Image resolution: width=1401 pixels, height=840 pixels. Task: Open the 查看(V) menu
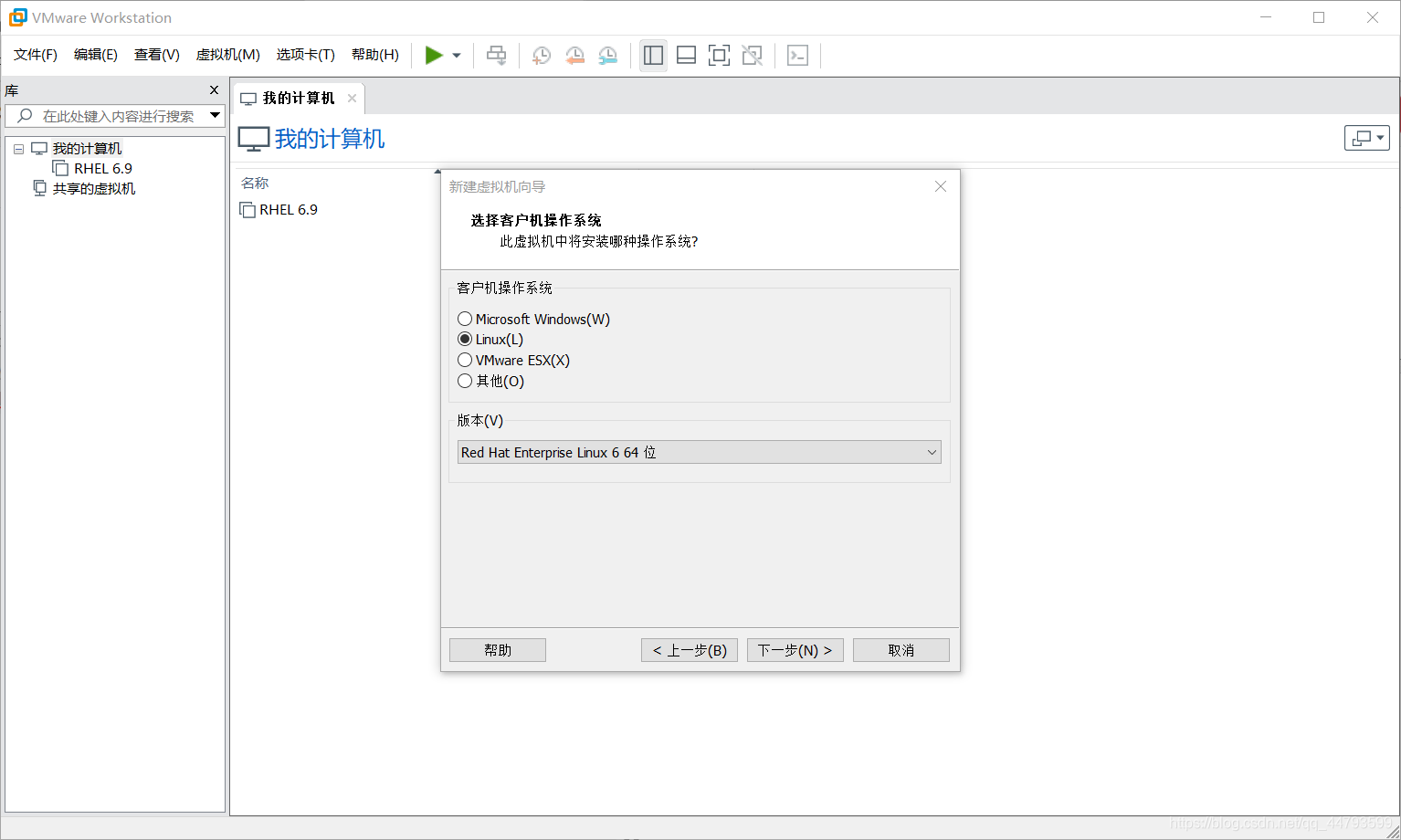pyautogui.click(x=157, y=55)
